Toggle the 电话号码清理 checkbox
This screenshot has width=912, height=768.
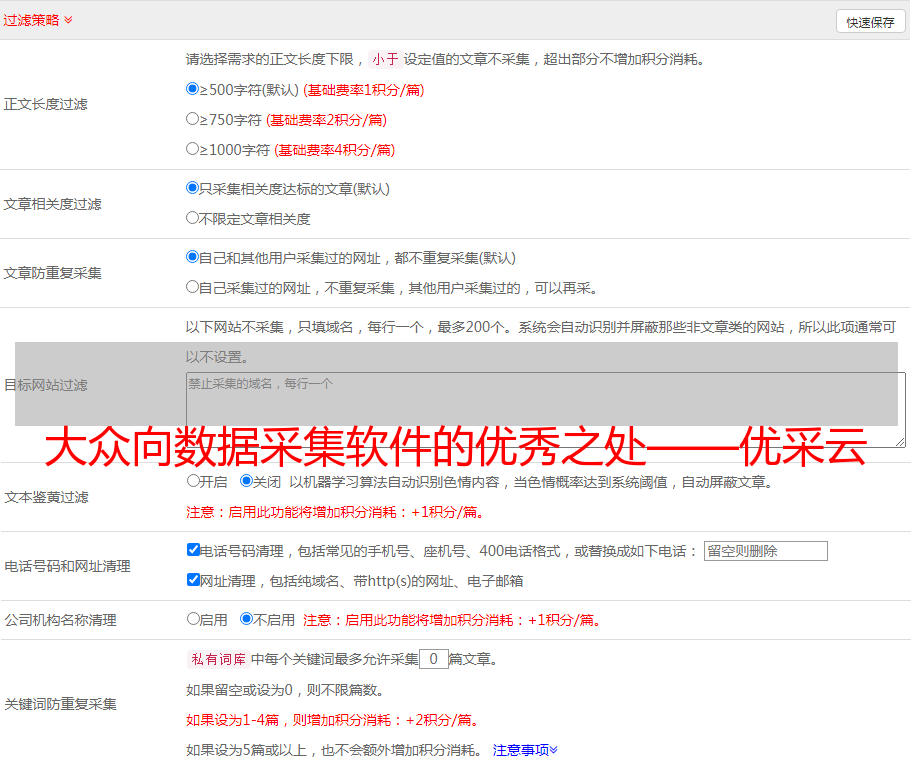(193, 550)
